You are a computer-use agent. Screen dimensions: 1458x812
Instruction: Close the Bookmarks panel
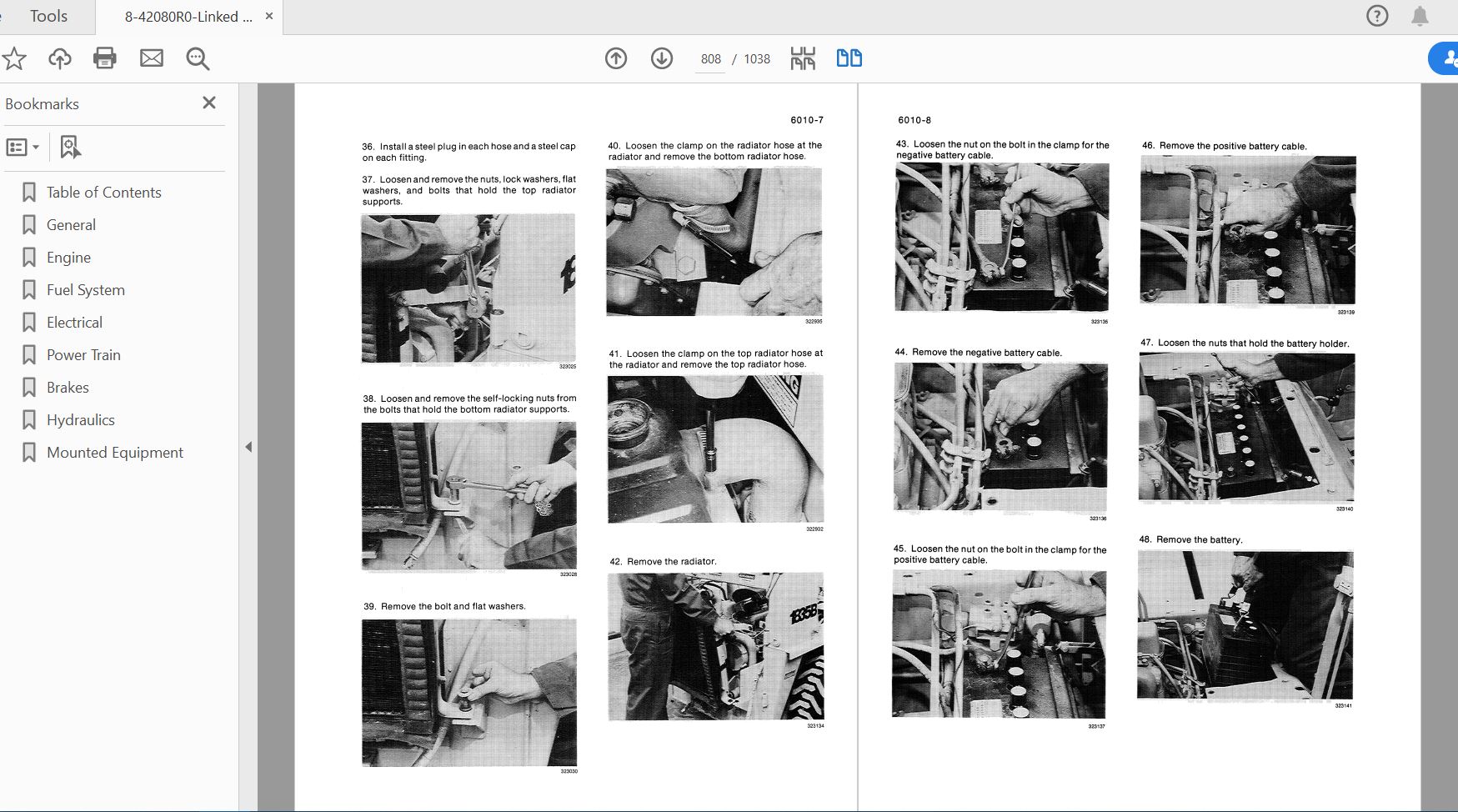[x=209, y=103]
